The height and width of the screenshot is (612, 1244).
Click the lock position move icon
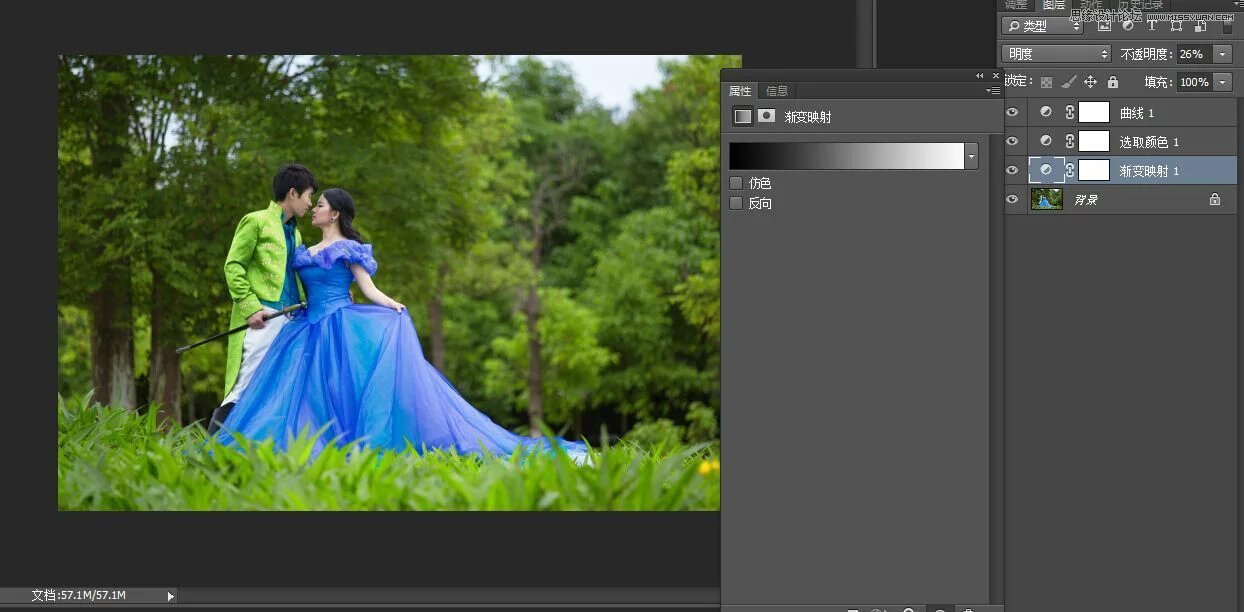1090,82
